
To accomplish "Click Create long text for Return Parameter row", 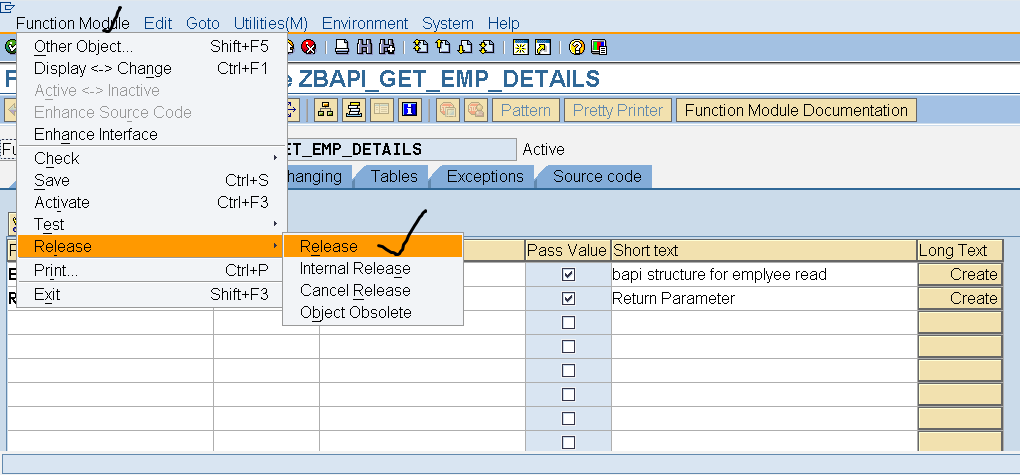I will pos(960,299).
